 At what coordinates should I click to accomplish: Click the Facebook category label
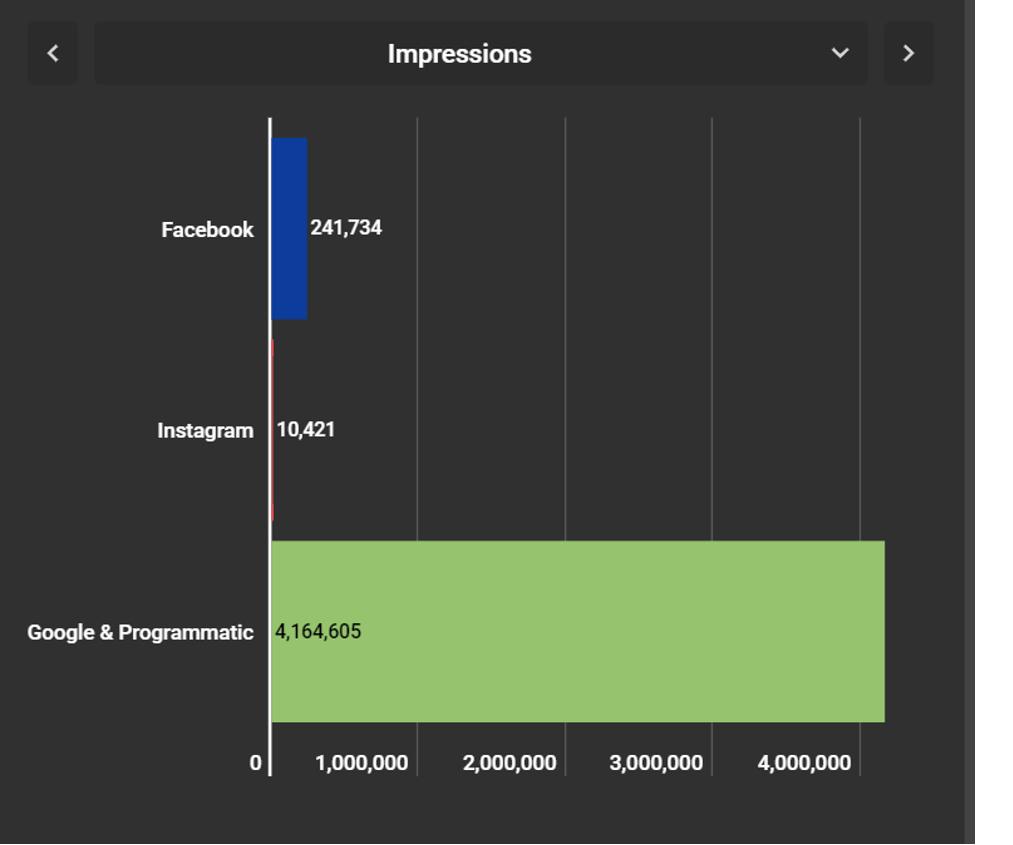click(x=207, y=230)
